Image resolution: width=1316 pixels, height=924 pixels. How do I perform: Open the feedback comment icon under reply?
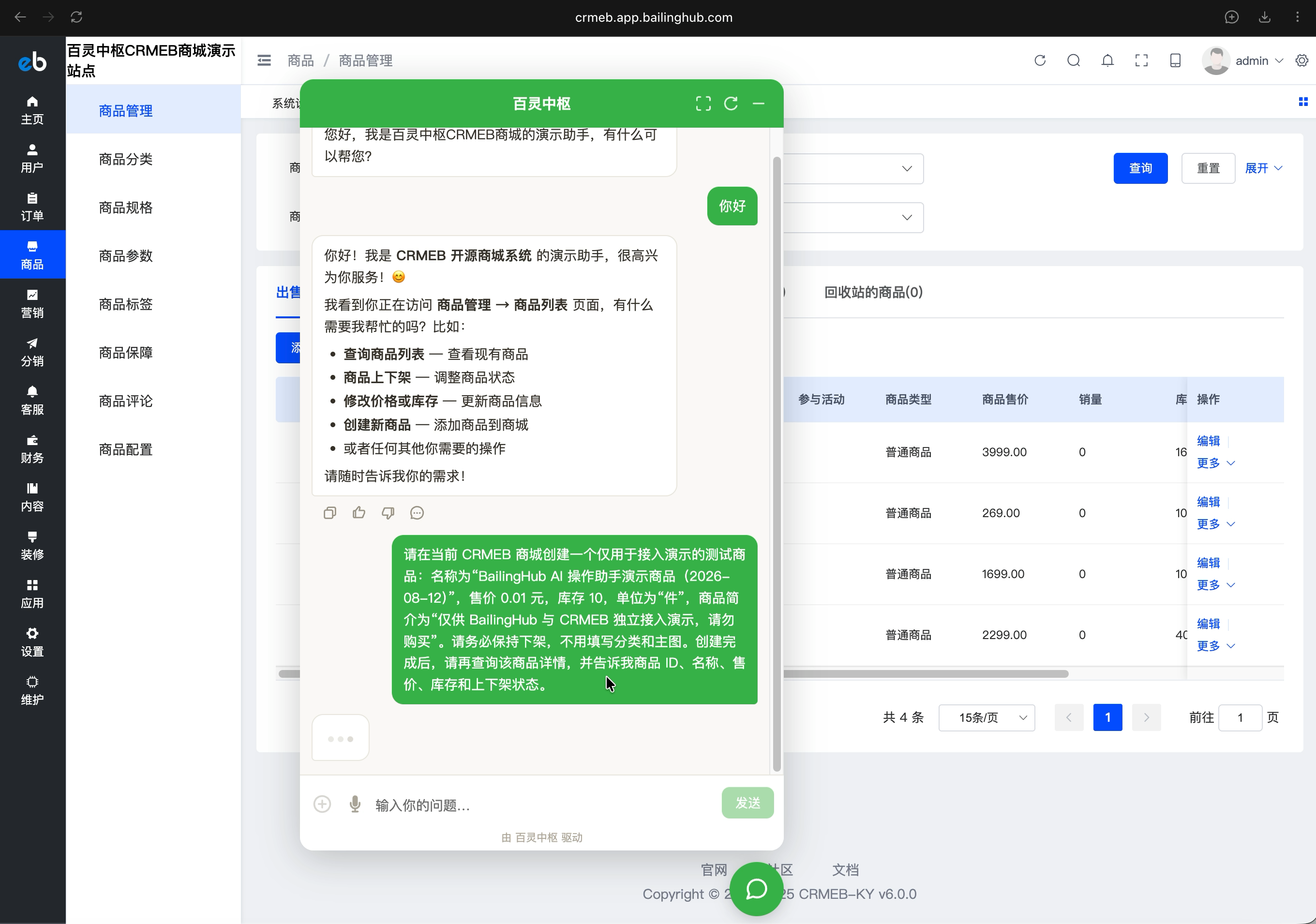click(417, 512)
